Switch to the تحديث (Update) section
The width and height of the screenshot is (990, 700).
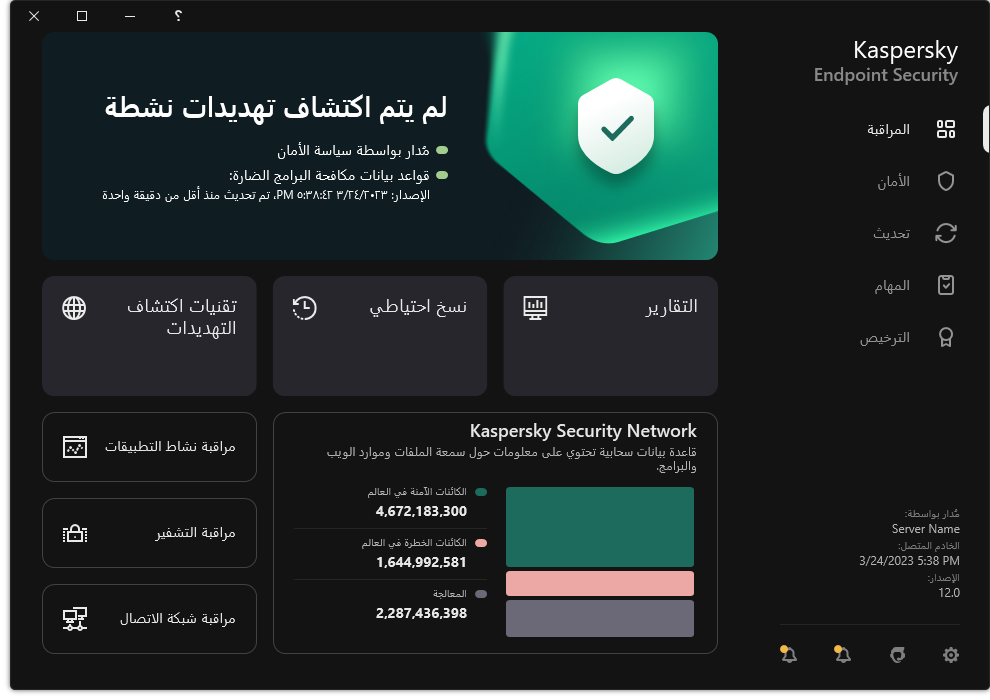[944, 233]
